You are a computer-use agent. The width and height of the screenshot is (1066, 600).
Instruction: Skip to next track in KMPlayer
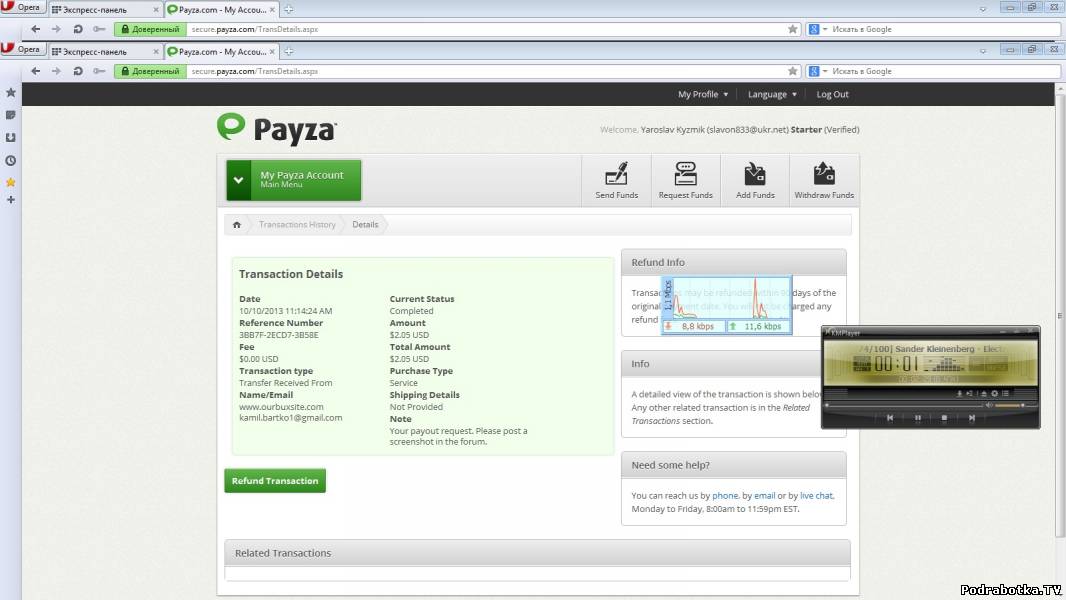point(971,418)
